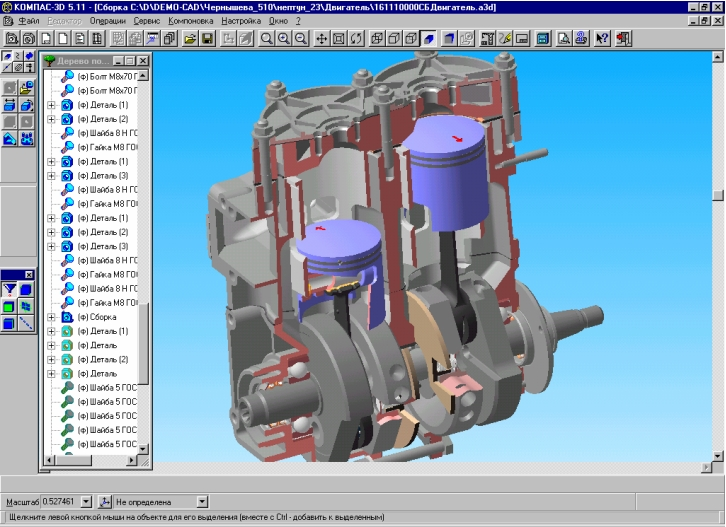Fit the whole model in view

338,38
